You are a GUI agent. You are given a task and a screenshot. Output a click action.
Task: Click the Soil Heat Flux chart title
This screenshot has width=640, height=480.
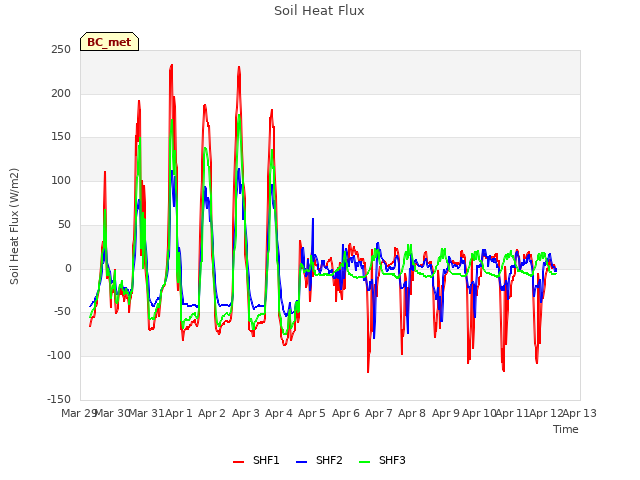319,11
